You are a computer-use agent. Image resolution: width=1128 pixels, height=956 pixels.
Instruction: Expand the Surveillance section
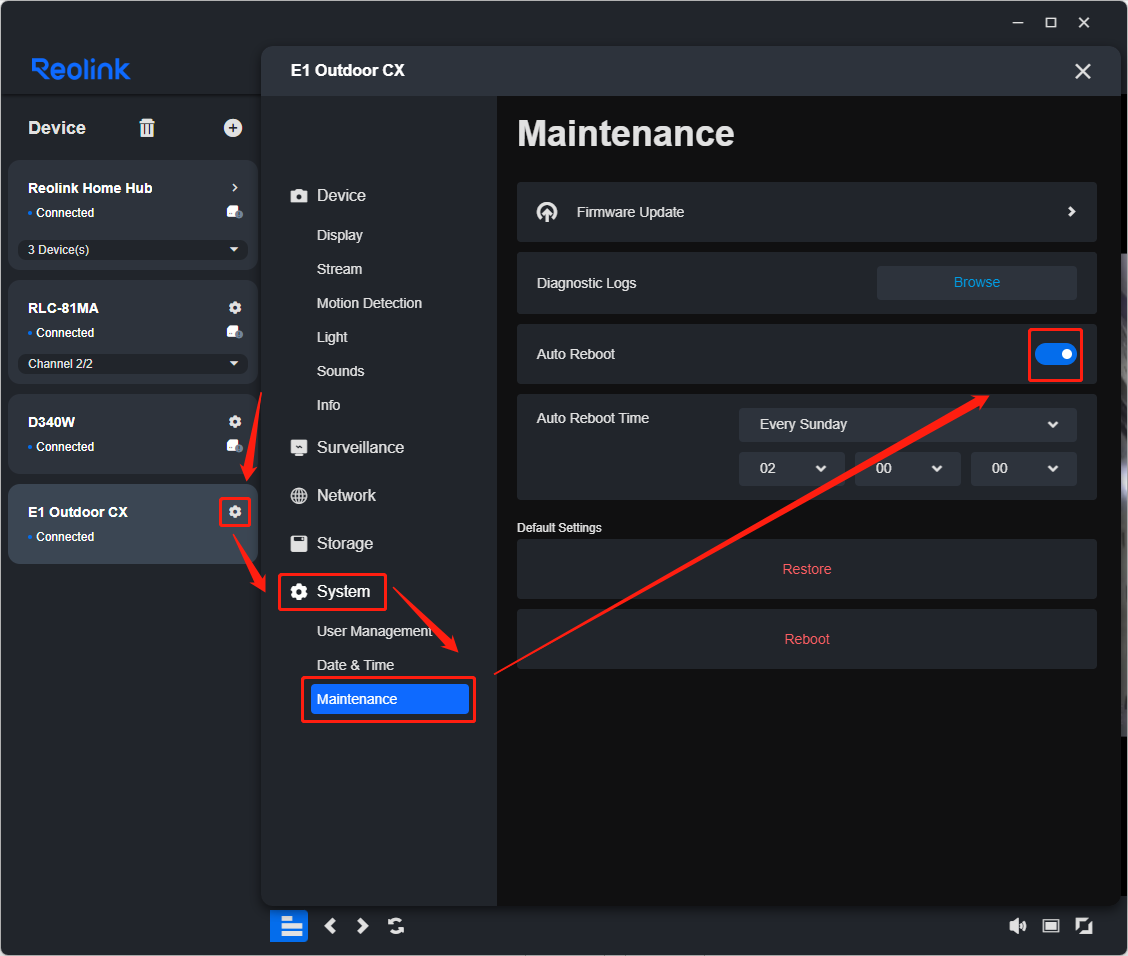(x=347, y=447)
